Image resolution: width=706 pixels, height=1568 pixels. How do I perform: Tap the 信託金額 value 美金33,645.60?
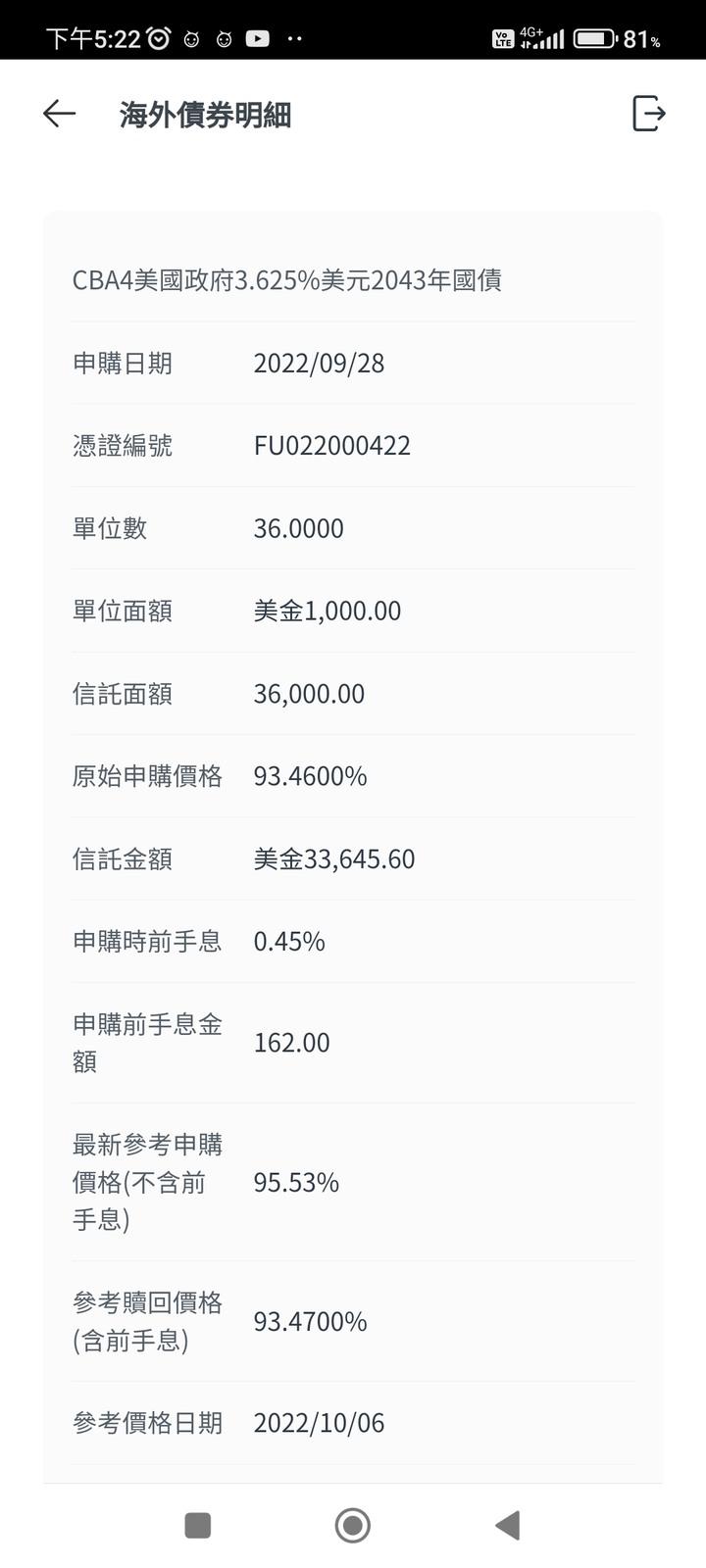coord(334,859)
